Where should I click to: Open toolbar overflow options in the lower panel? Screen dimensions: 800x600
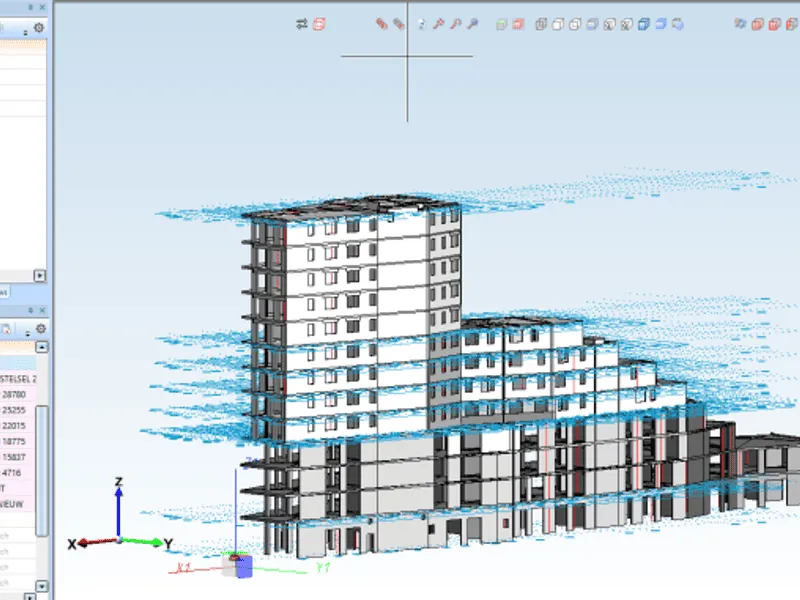[x=28, y=333]
